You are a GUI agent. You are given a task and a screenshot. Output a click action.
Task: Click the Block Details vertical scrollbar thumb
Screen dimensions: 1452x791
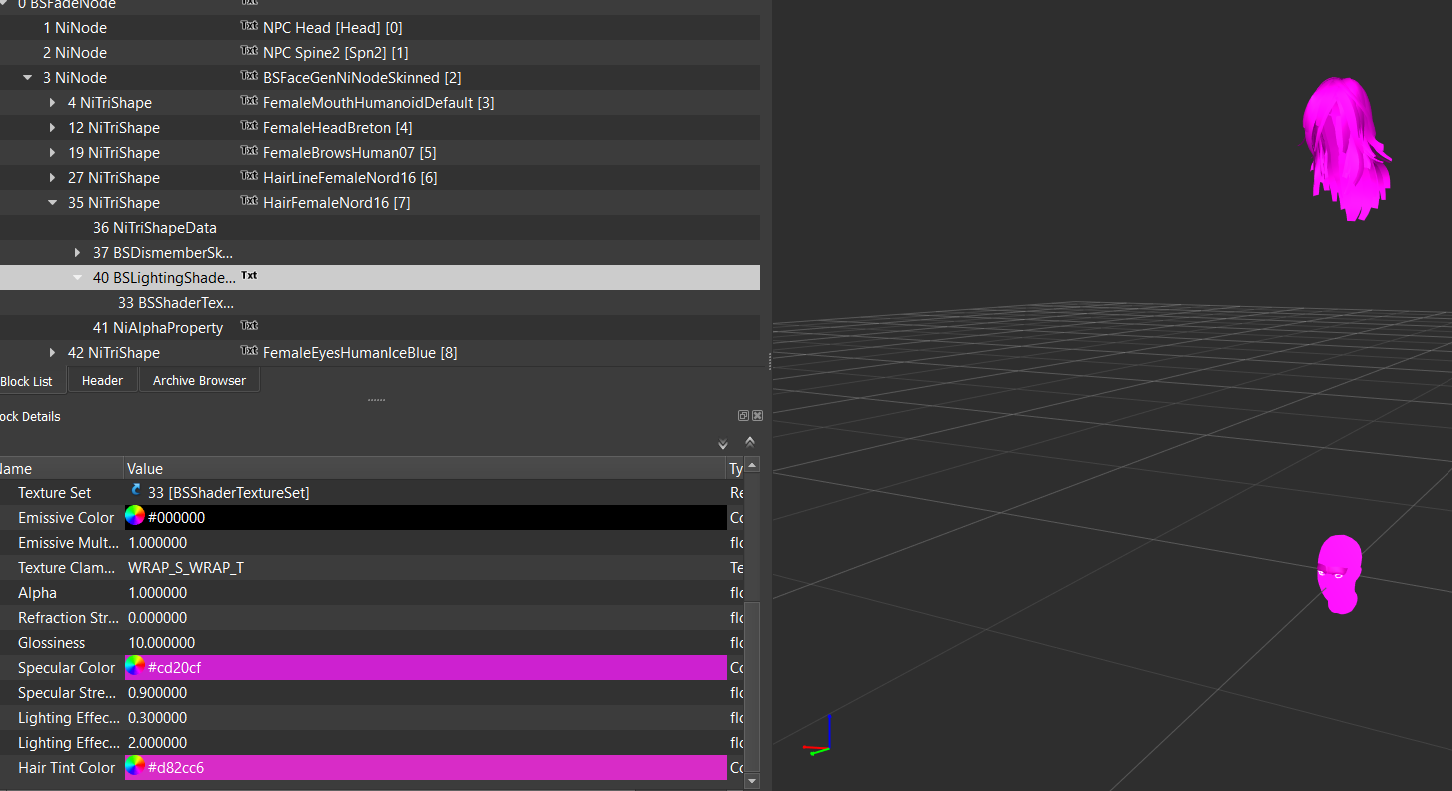click(x=752, y=685)
